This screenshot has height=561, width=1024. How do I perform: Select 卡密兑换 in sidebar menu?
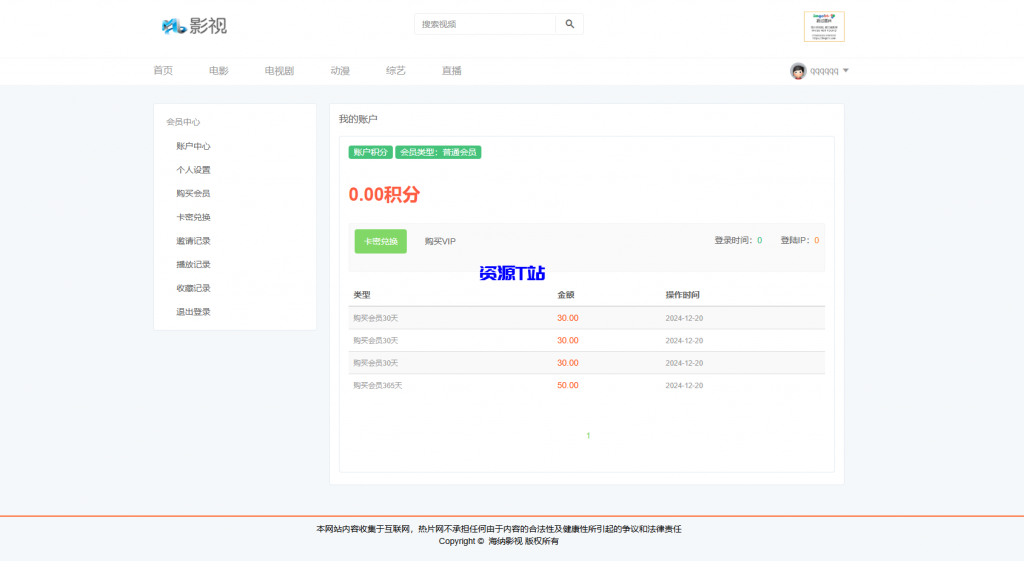pos(193,217)
